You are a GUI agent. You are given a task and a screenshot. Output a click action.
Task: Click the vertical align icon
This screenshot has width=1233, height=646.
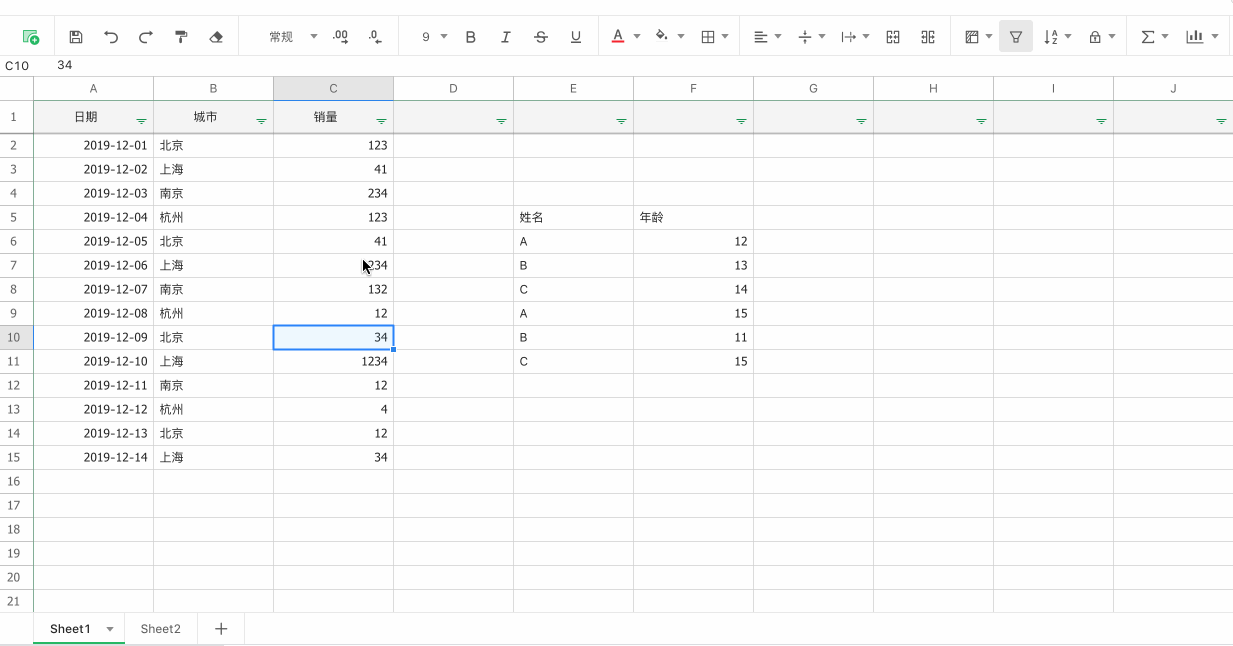pyautogui.click(x=805, y=37)
